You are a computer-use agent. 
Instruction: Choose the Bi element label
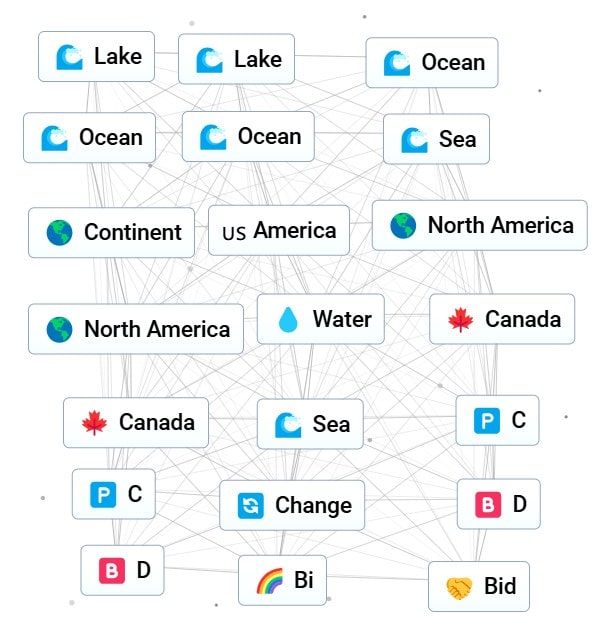(x=304, y=581)
